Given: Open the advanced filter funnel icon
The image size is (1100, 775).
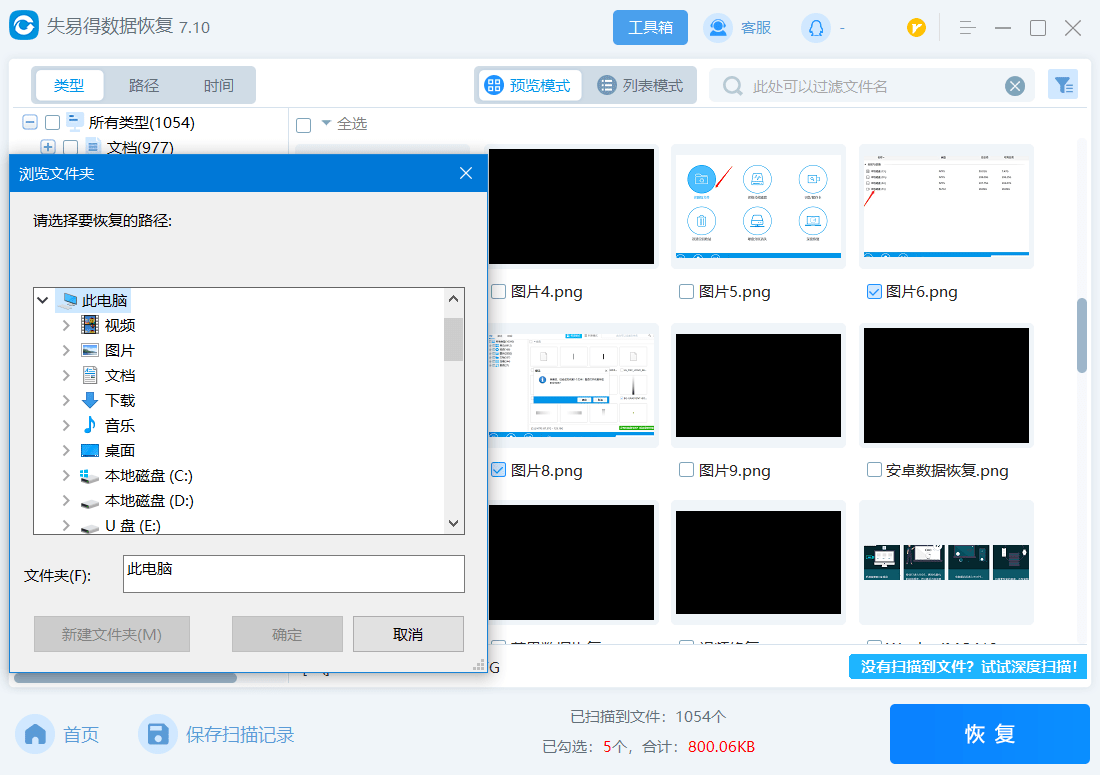Looking at the screenshot, I should (x=1062, y=85).
